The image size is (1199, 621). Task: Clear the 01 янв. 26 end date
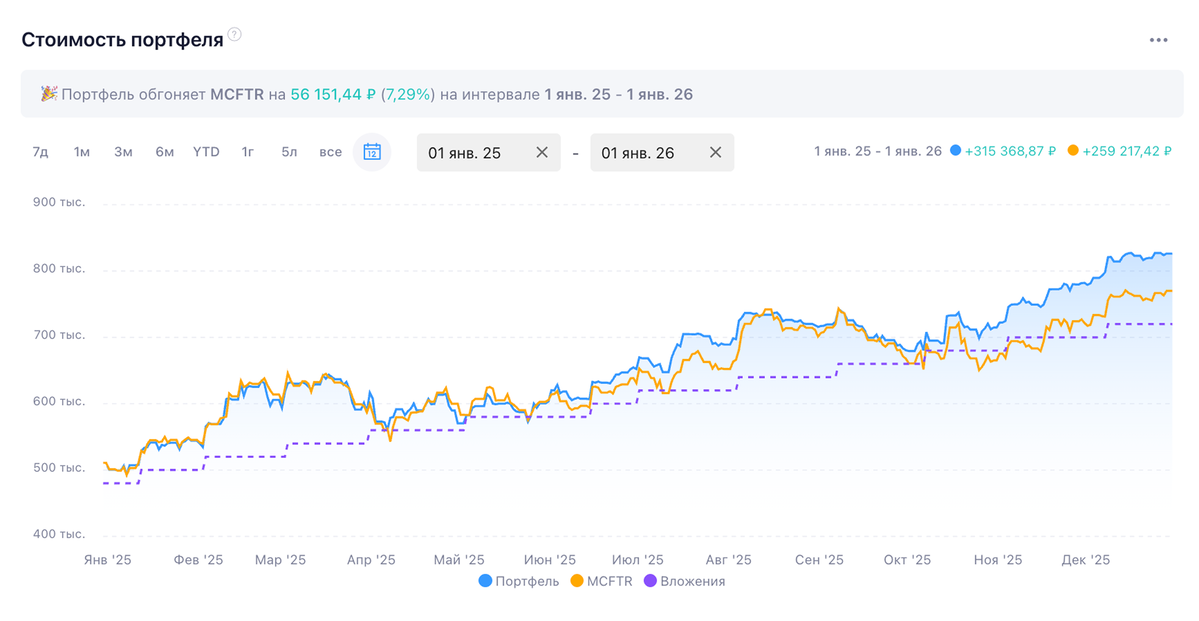pos(715,153)
